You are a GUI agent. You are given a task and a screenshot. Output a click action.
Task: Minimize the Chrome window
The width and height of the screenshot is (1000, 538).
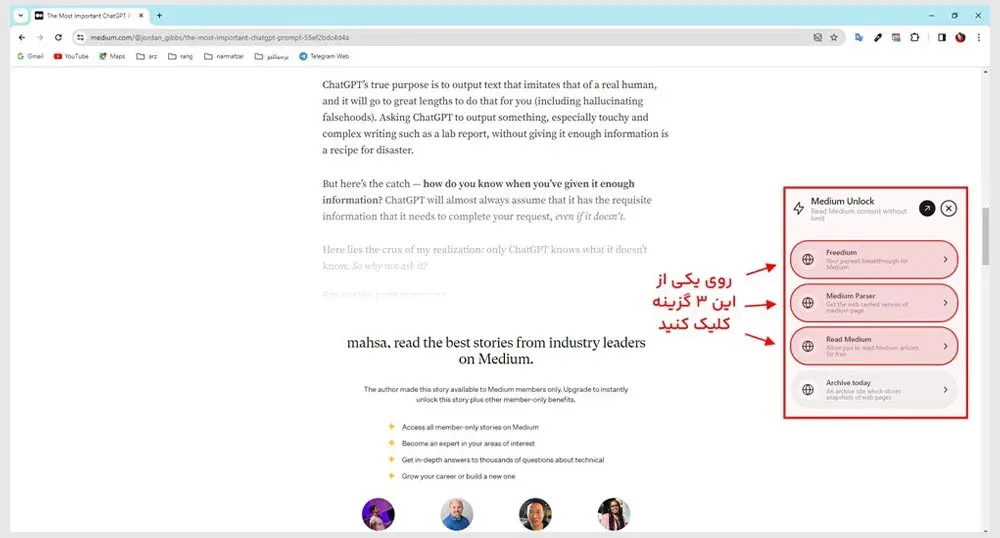(x=931, y=15)
